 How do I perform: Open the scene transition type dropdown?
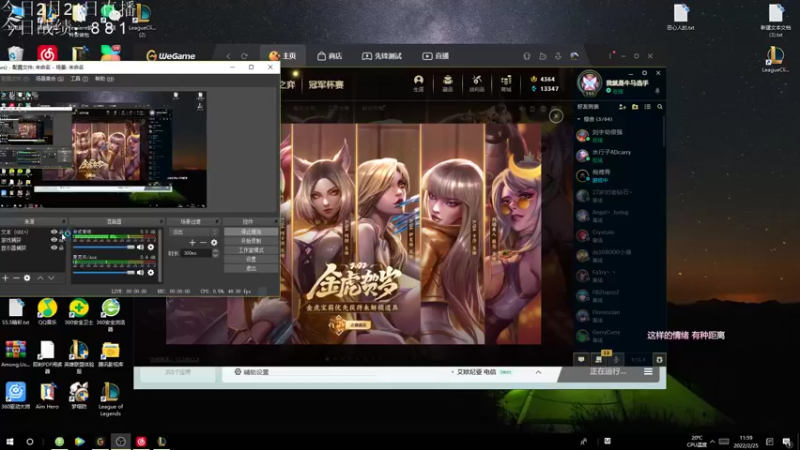click(x=194, y=232)
